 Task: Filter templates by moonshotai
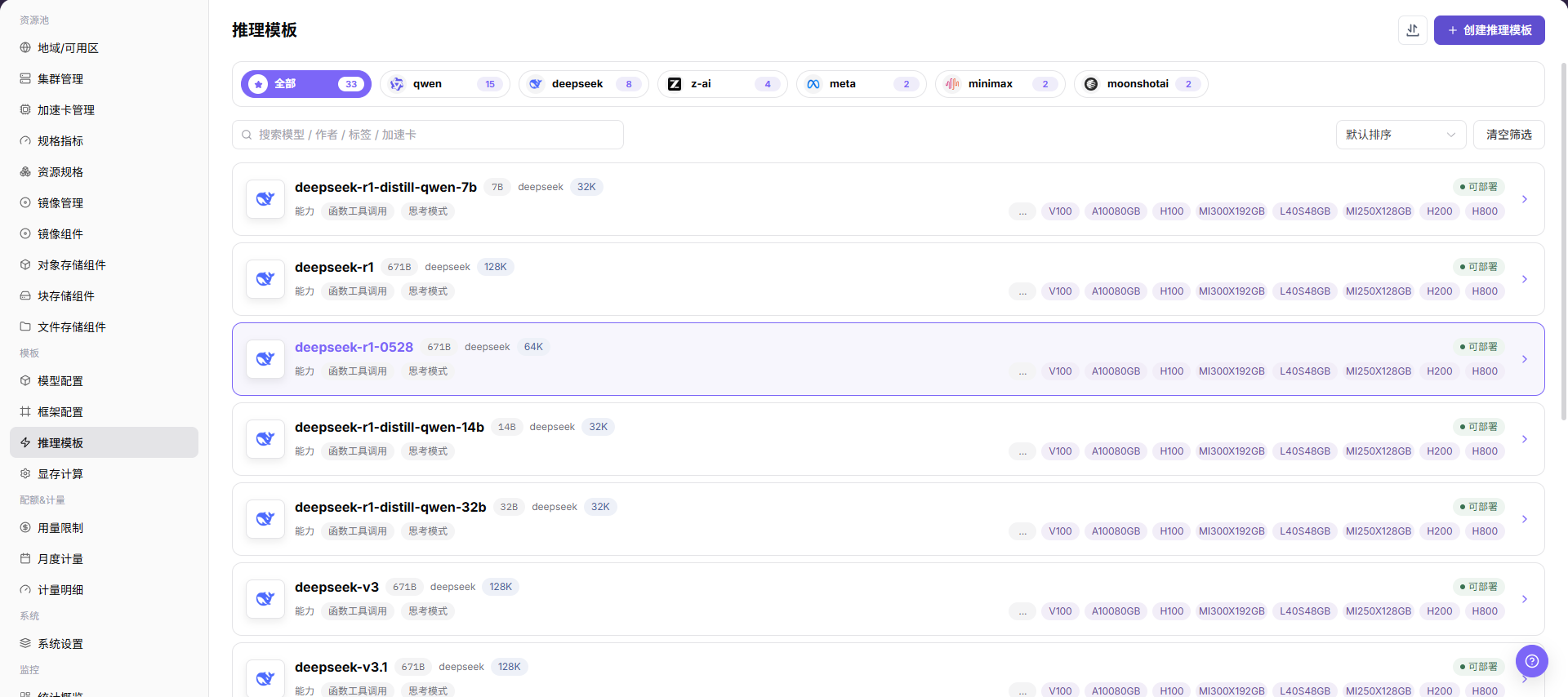click(x=1141, y=84)
